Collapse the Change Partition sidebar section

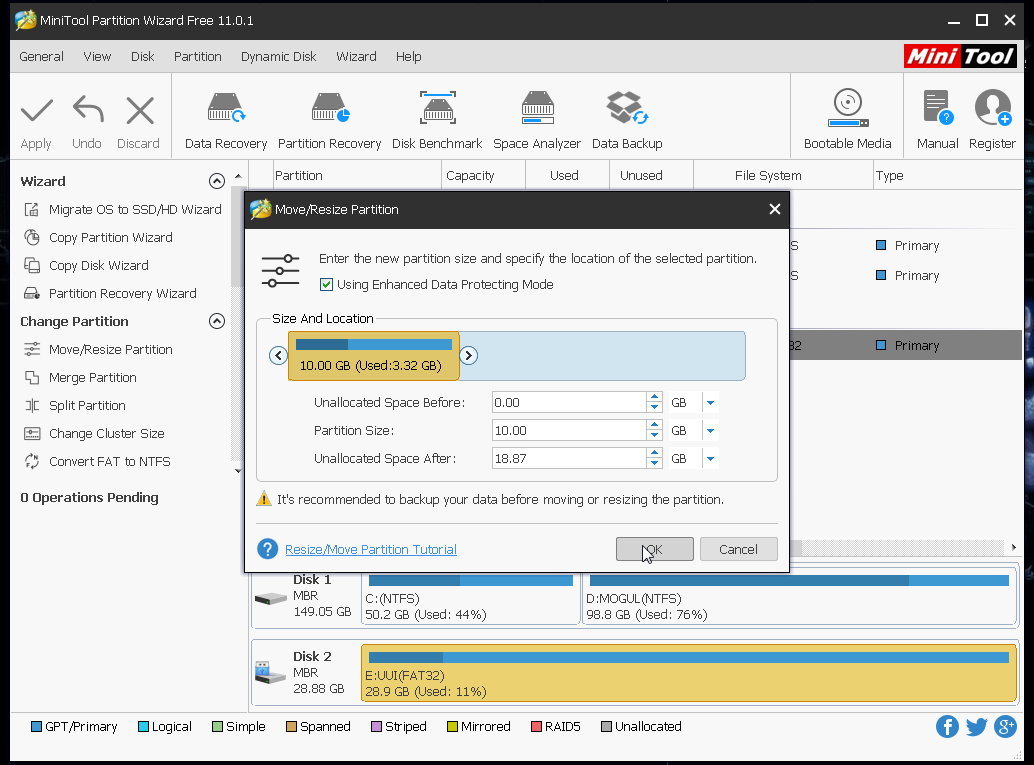coord(216,321)
